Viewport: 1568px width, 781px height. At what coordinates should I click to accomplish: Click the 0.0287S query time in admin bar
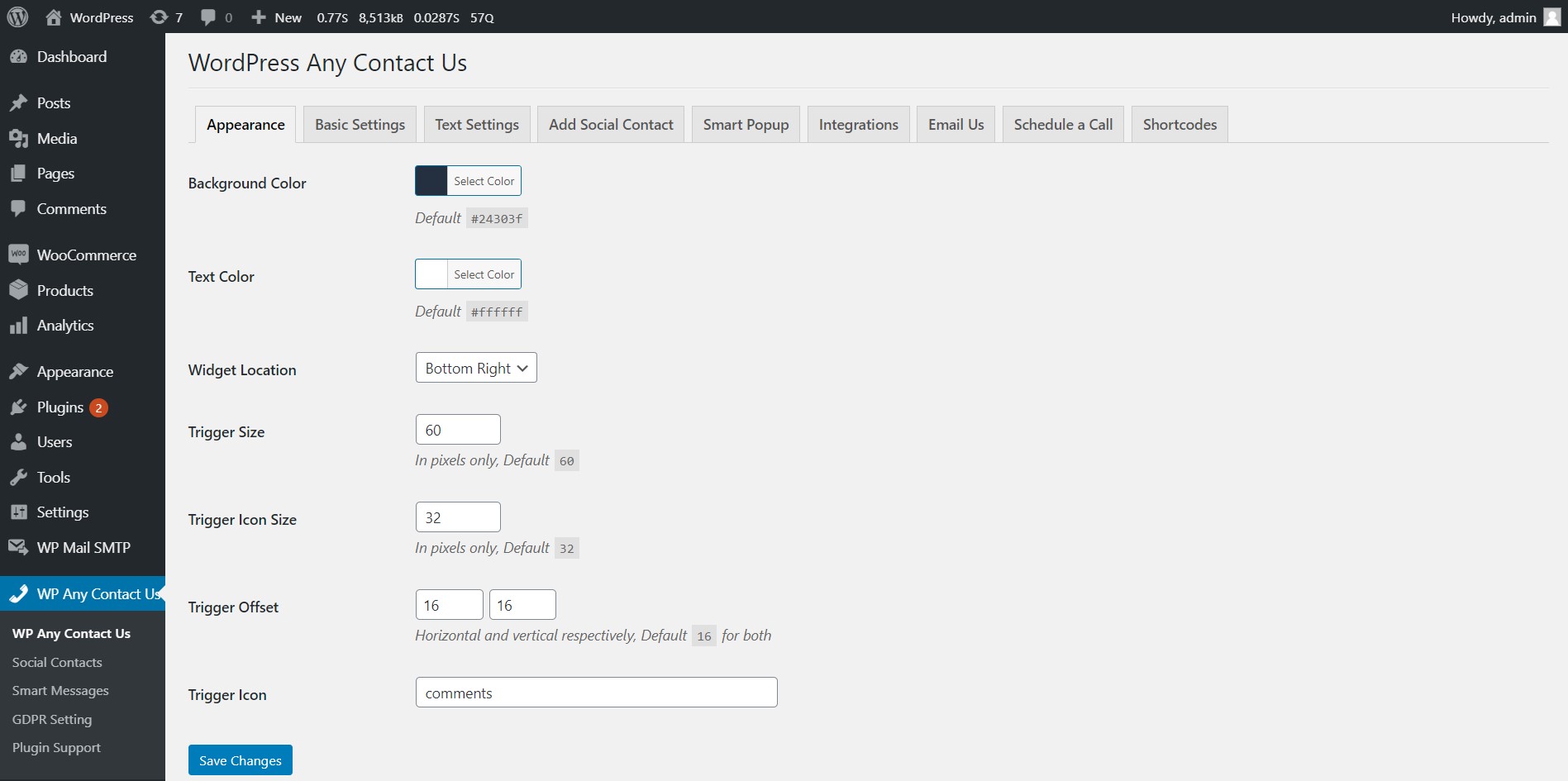[x=436, y=17]
